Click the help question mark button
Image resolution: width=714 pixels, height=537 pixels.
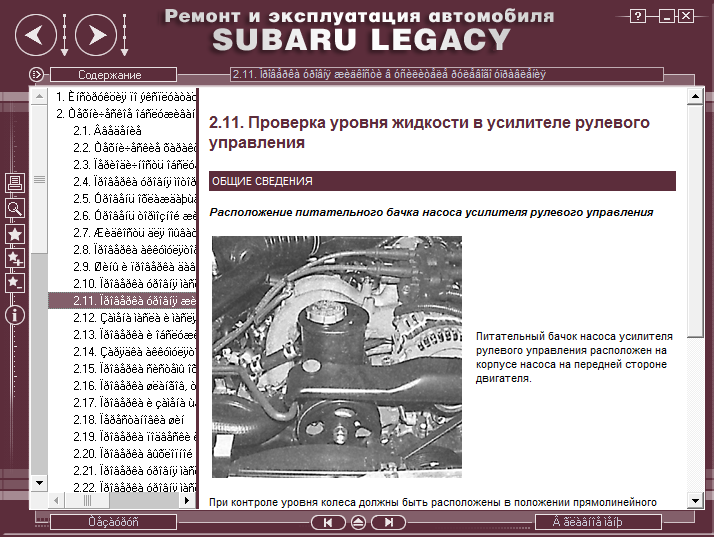[x=638, y=17]
